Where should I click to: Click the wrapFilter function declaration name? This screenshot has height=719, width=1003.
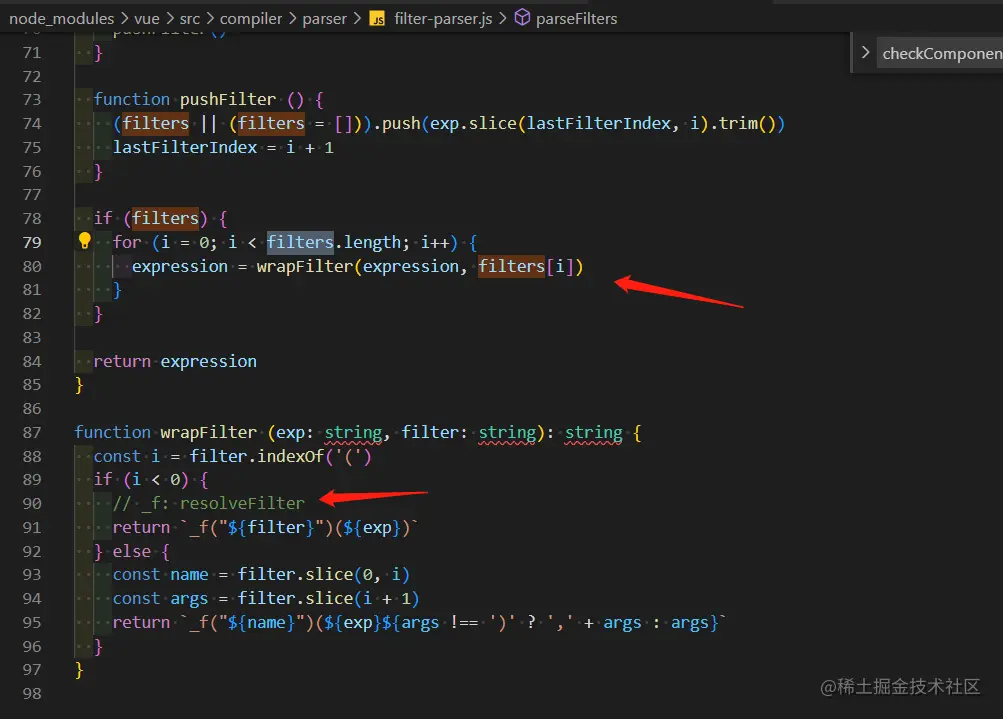pyautogui.click(x=209, y=432)
